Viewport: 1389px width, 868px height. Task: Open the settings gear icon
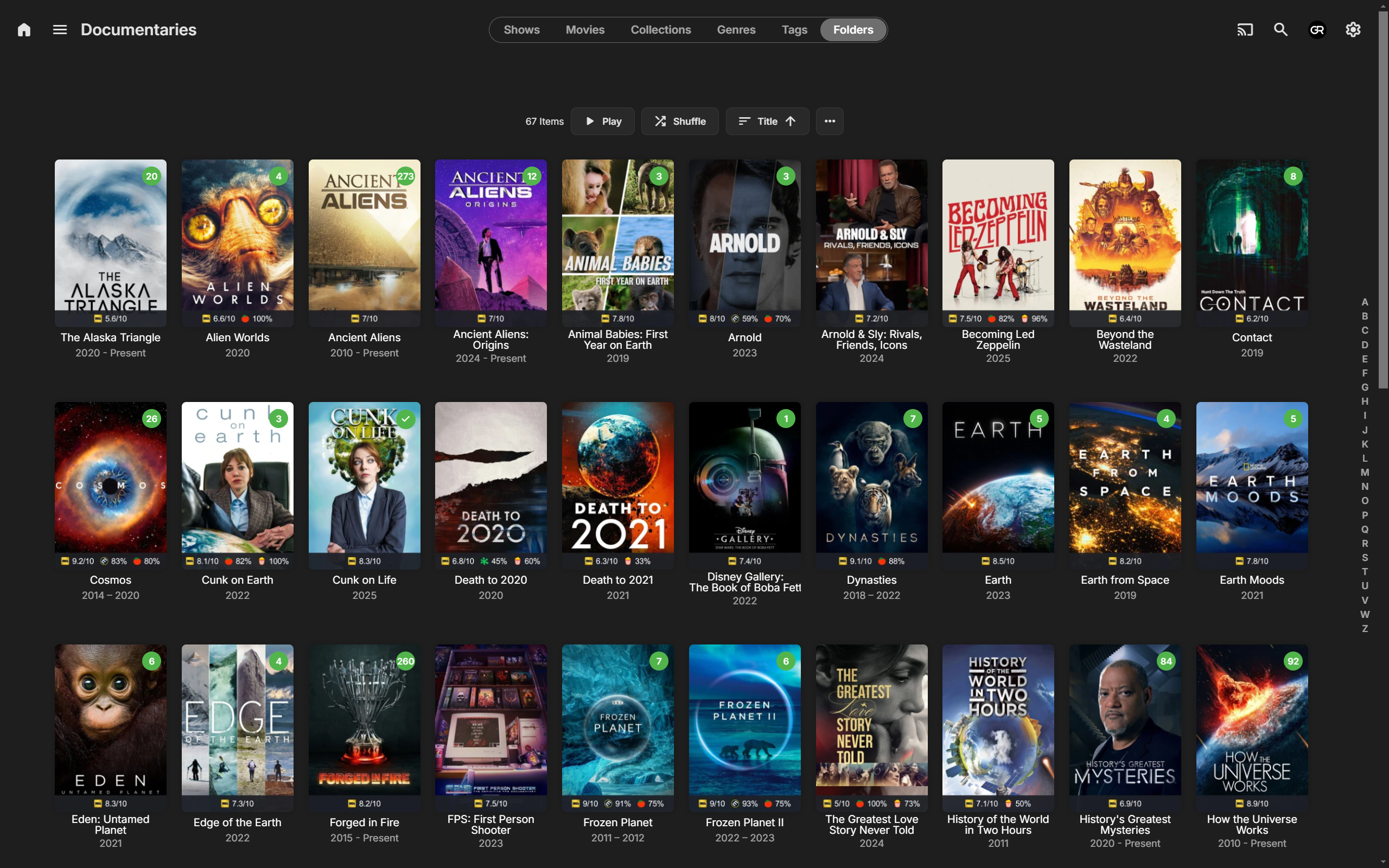coord(1353,30)
